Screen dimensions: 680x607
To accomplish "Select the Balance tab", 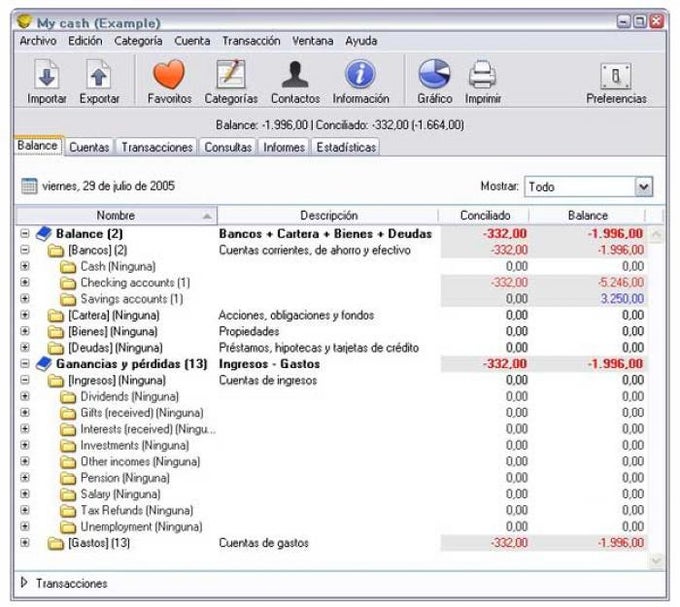I will tap(38, 146).
